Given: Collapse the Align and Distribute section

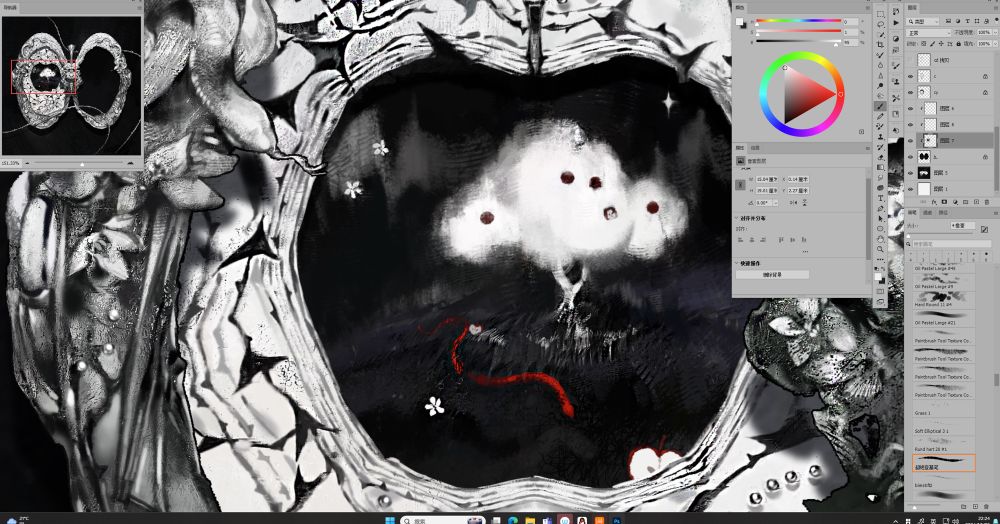Looking at the screenshot, I should 737,218.
